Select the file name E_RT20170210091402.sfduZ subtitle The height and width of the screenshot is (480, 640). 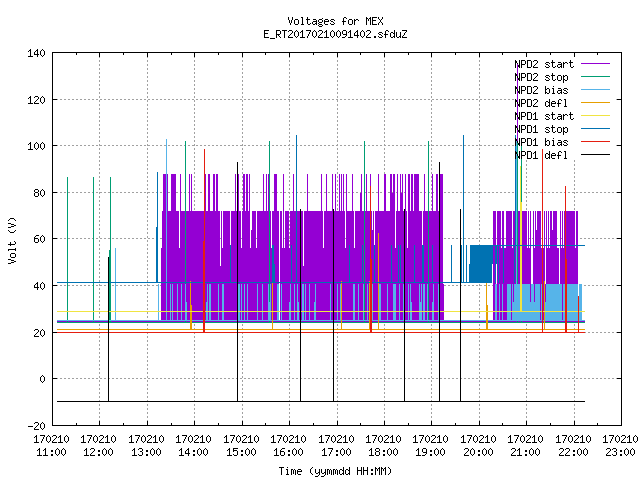coord(335,34)
